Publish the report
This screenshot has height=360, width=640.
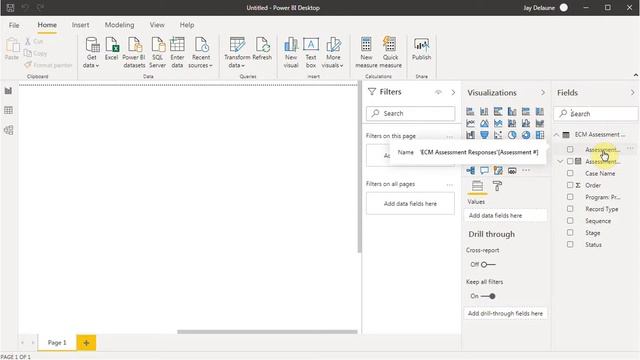[x=422, y=49]
